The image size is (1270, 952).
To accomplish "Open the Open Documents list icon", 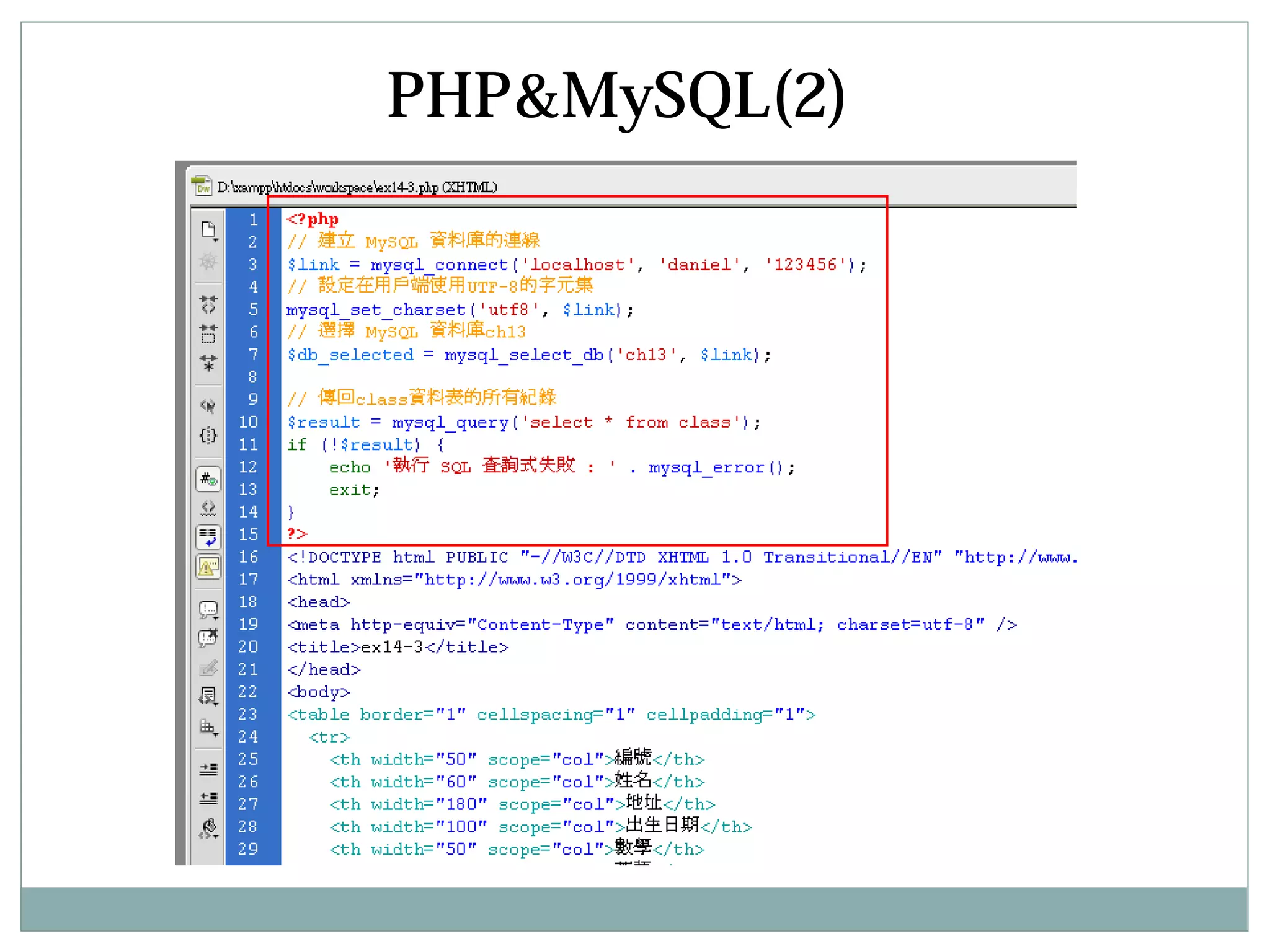I will tap(209, 231).
